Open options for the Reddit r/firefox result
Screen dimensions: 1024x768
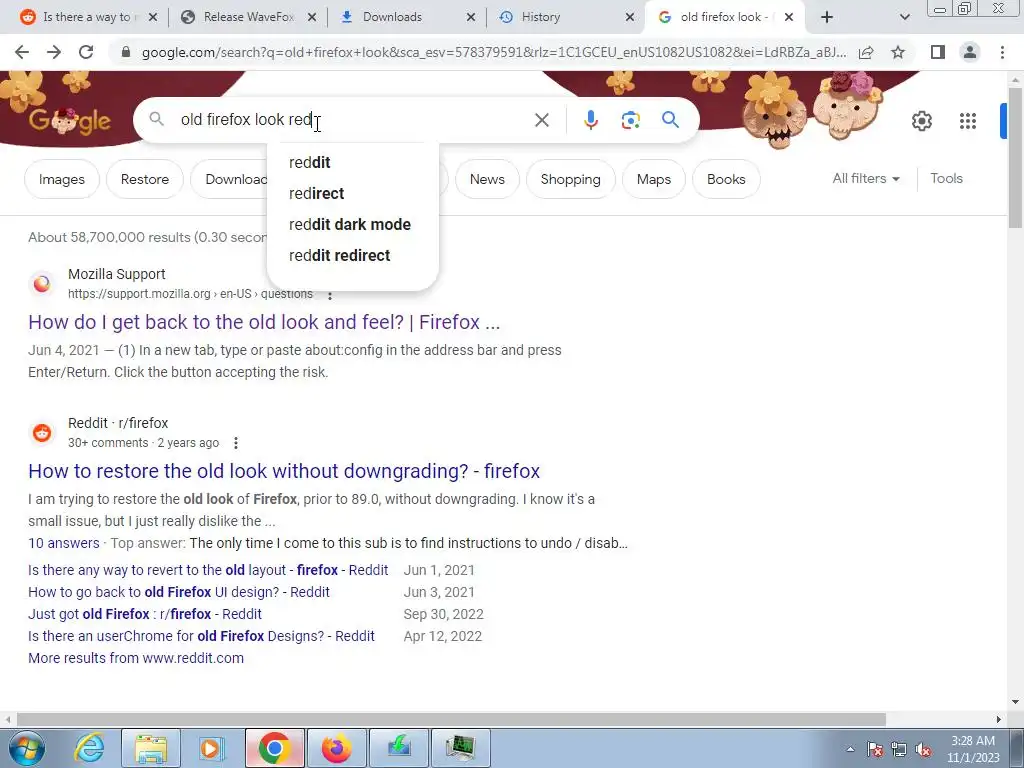click(236, 443)
